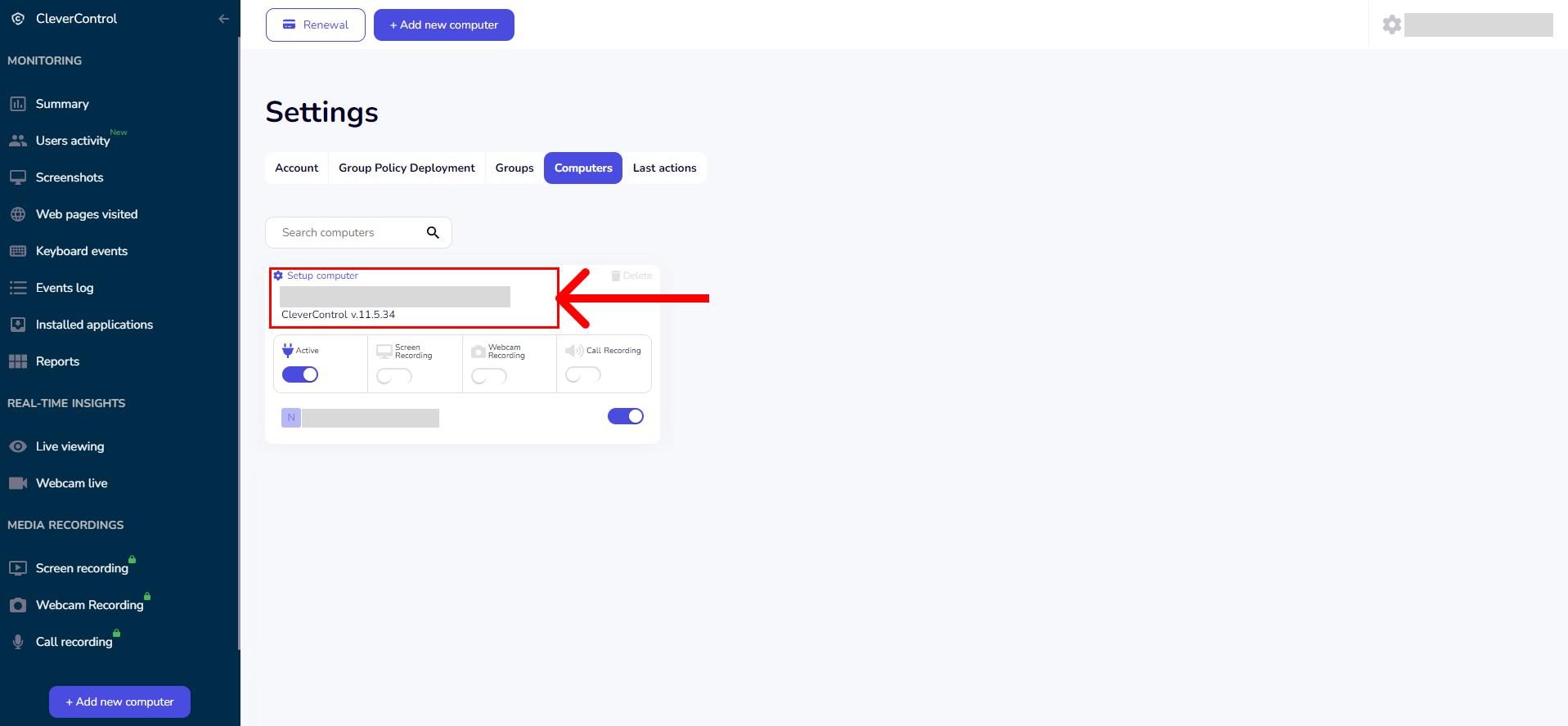Click top Add new computer button
This screenshot has height=726, width=1568.
[x=444, y=25]
